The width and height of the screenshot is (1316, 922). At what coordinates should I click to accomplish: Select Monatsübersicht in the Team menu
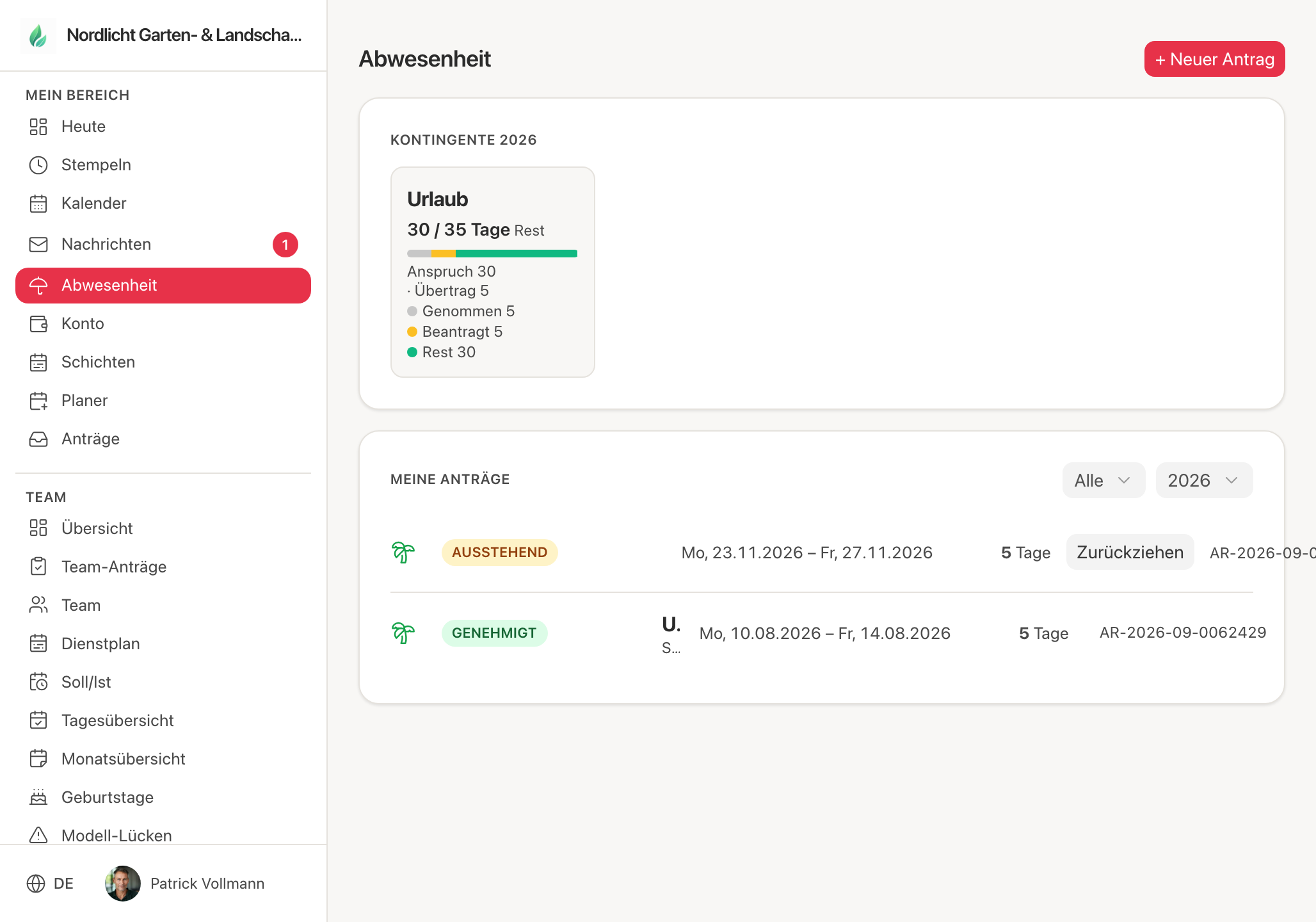pos(163,759)
